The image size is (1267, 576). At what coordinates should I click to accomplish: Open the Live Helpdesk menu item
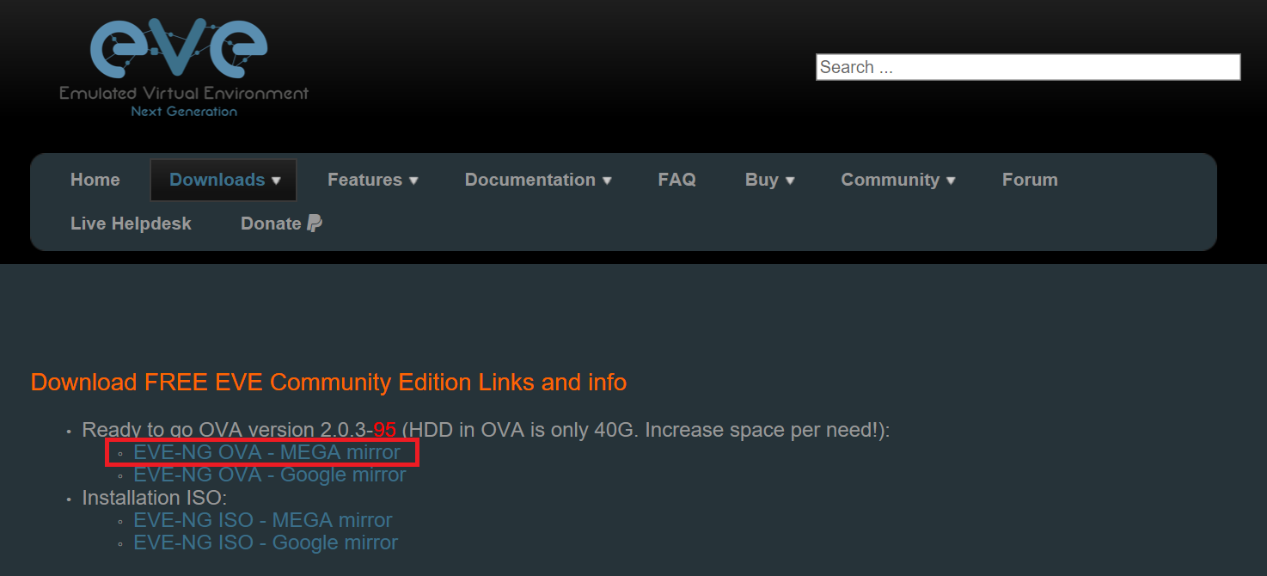point(131,224)
